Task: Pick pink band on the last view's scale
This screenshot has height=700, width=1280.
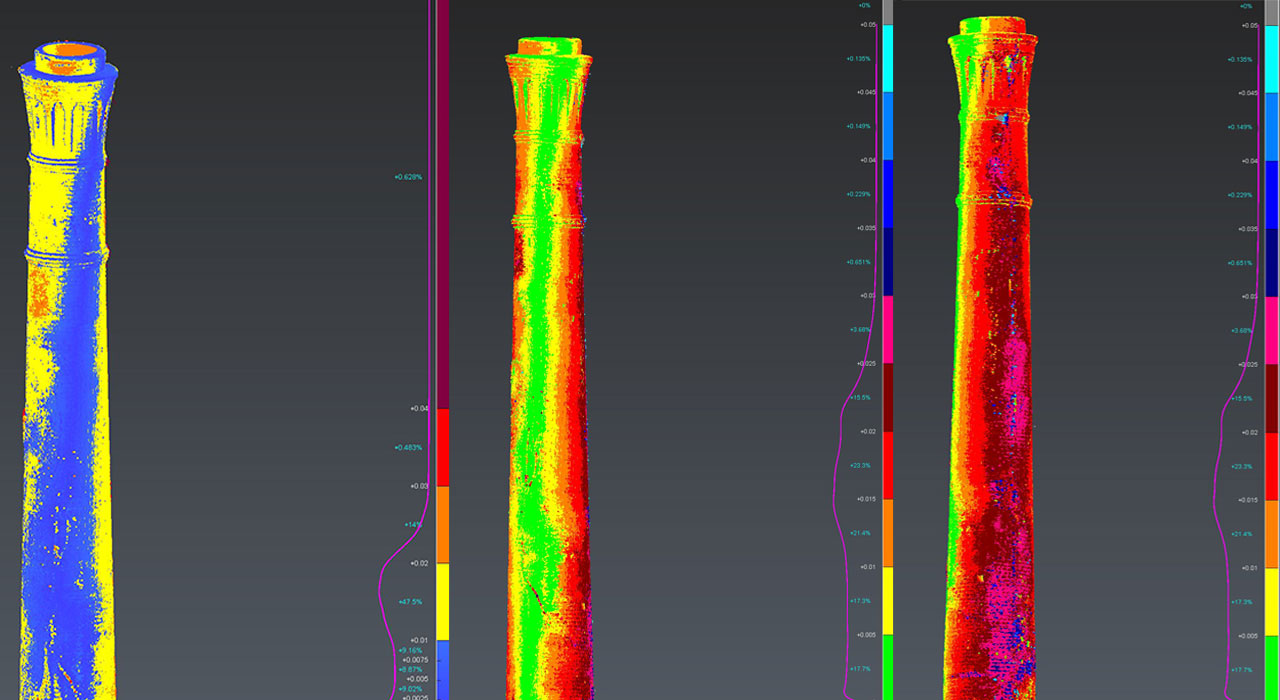Action: pos(1273,331)
